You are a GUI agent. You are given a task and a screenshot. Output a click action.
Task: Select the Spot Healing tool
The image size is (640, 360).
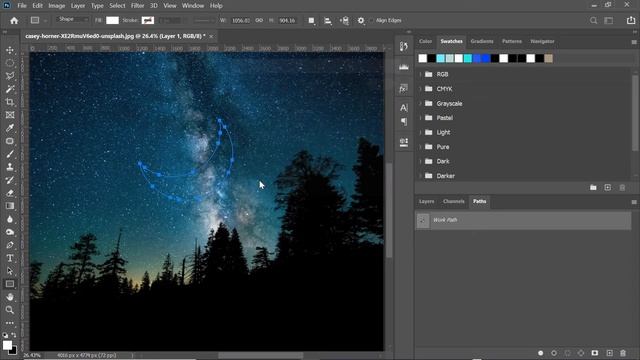click(10, 141)
